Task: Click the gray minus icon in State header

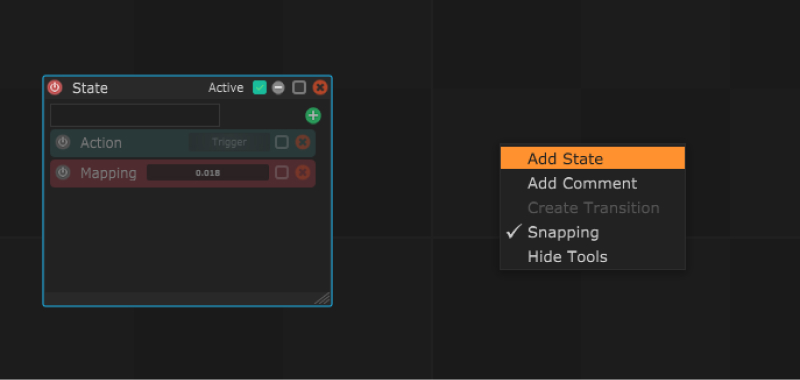Action: tap(278, 88)
